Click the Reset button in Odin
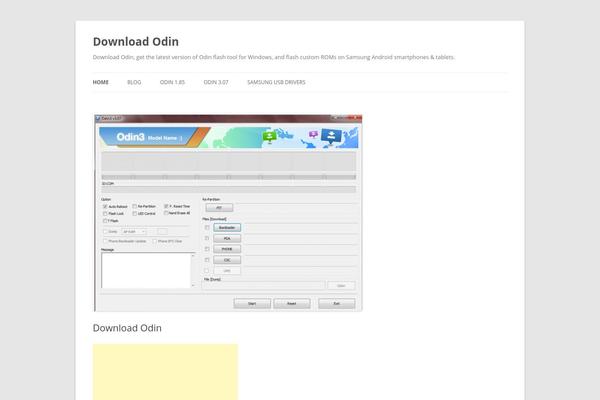 coord(292,304)
